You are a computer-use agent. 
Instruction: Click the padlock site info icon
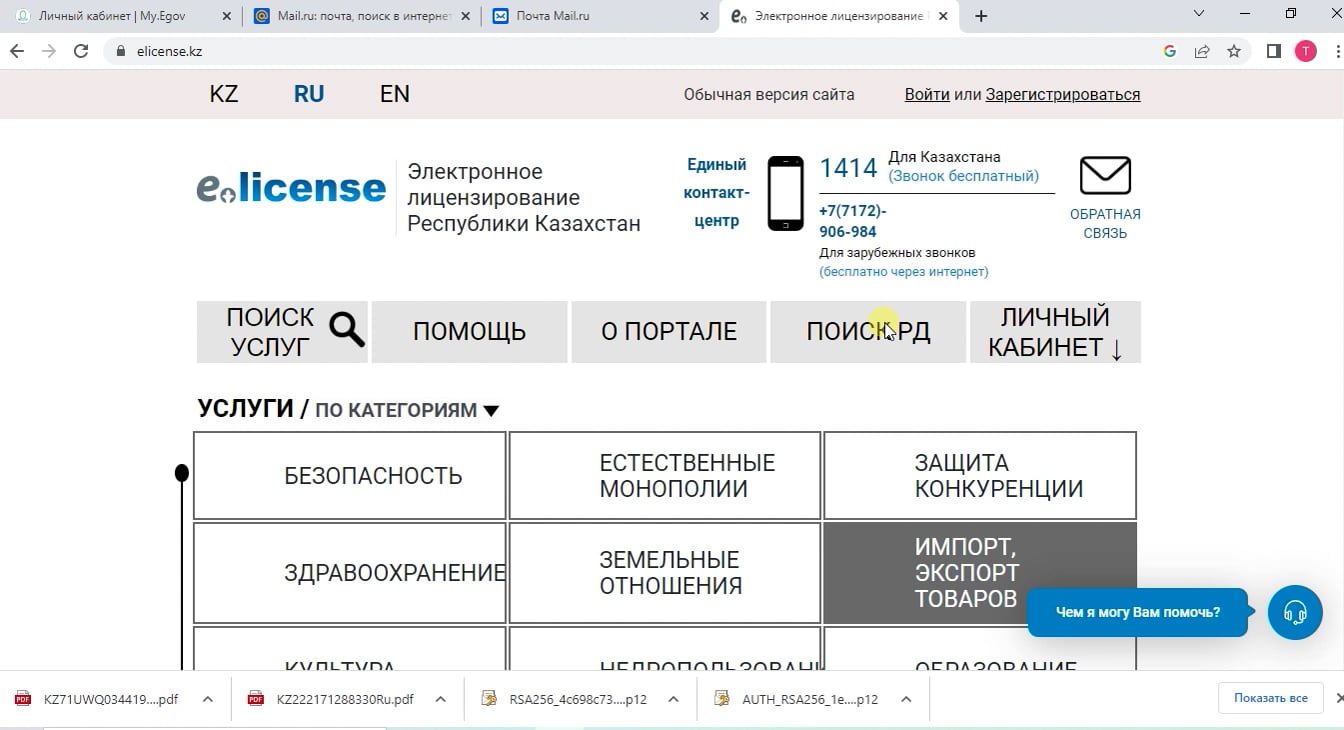(121, 51)
